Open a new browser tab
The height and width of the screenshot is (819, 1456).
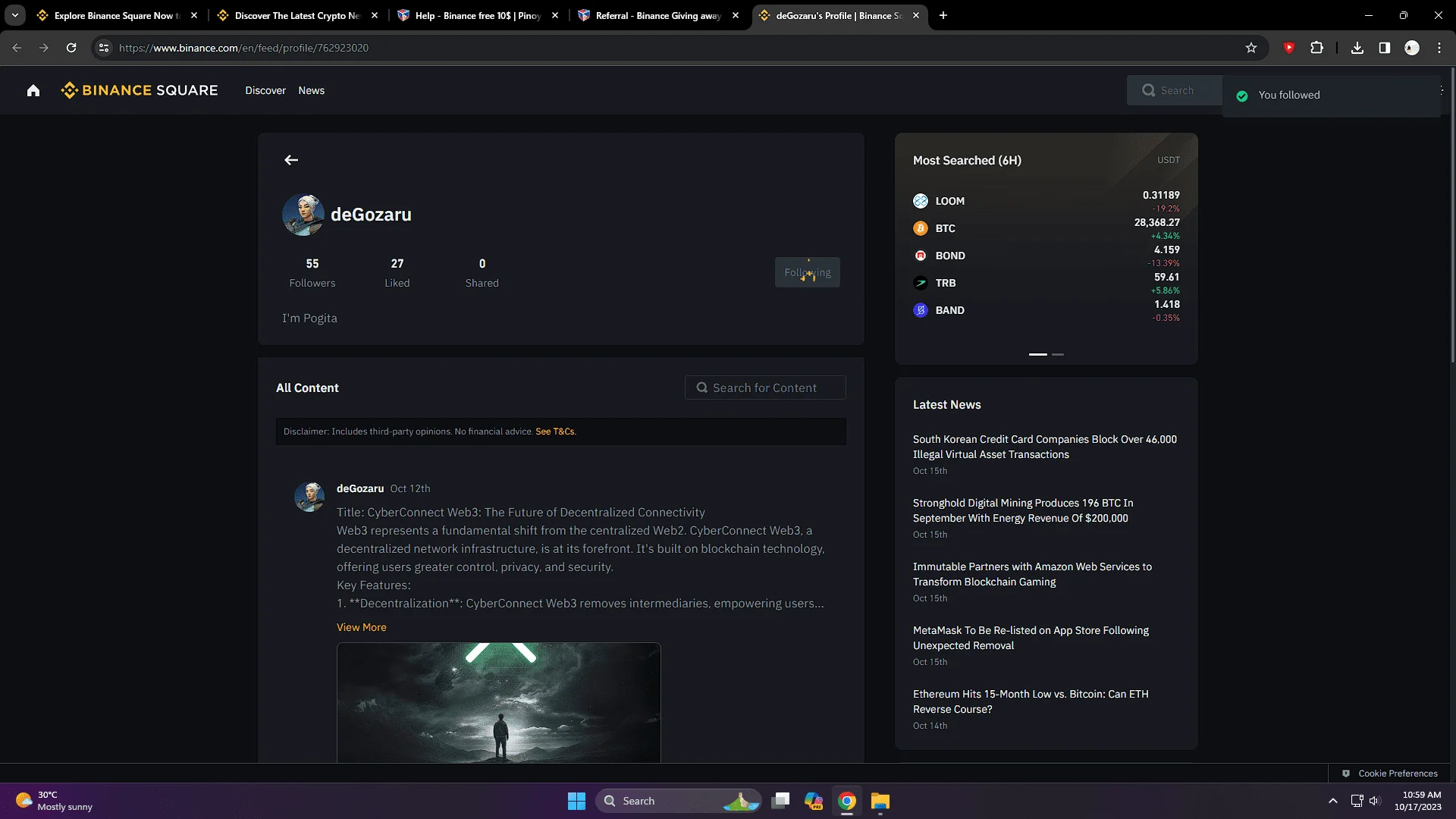(943, 15)
